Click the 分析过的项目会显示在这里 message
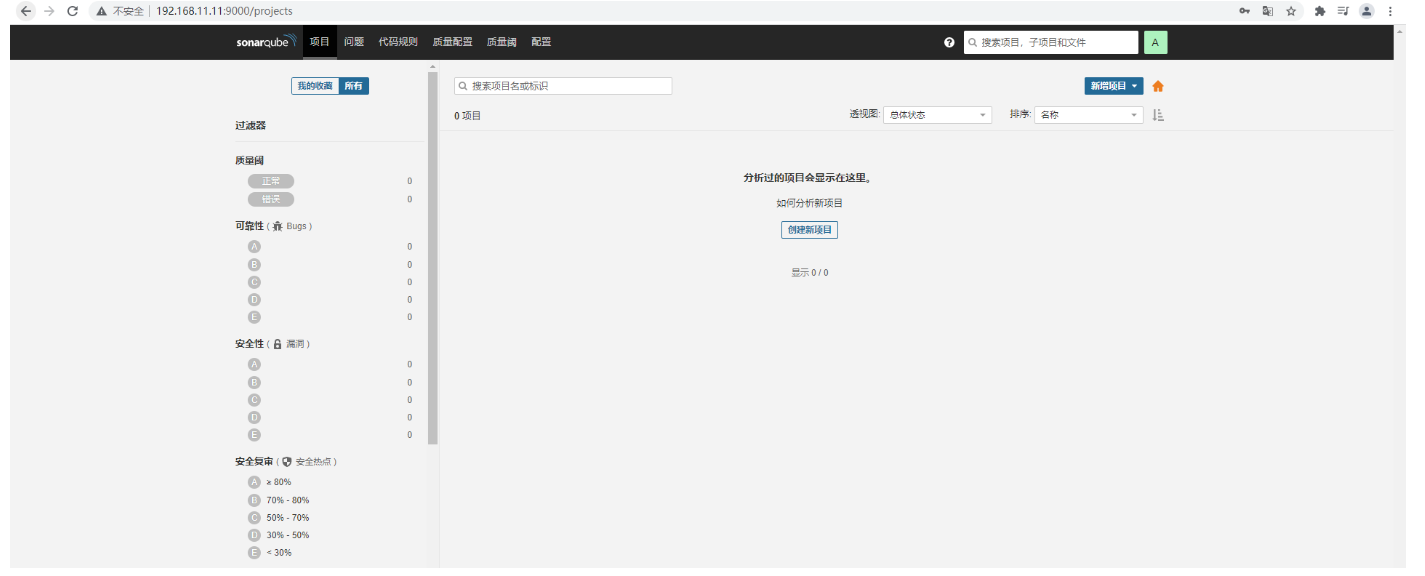The width and height of the screenshot is (1425, 576). pyautogui.click(x=809, y=178)
